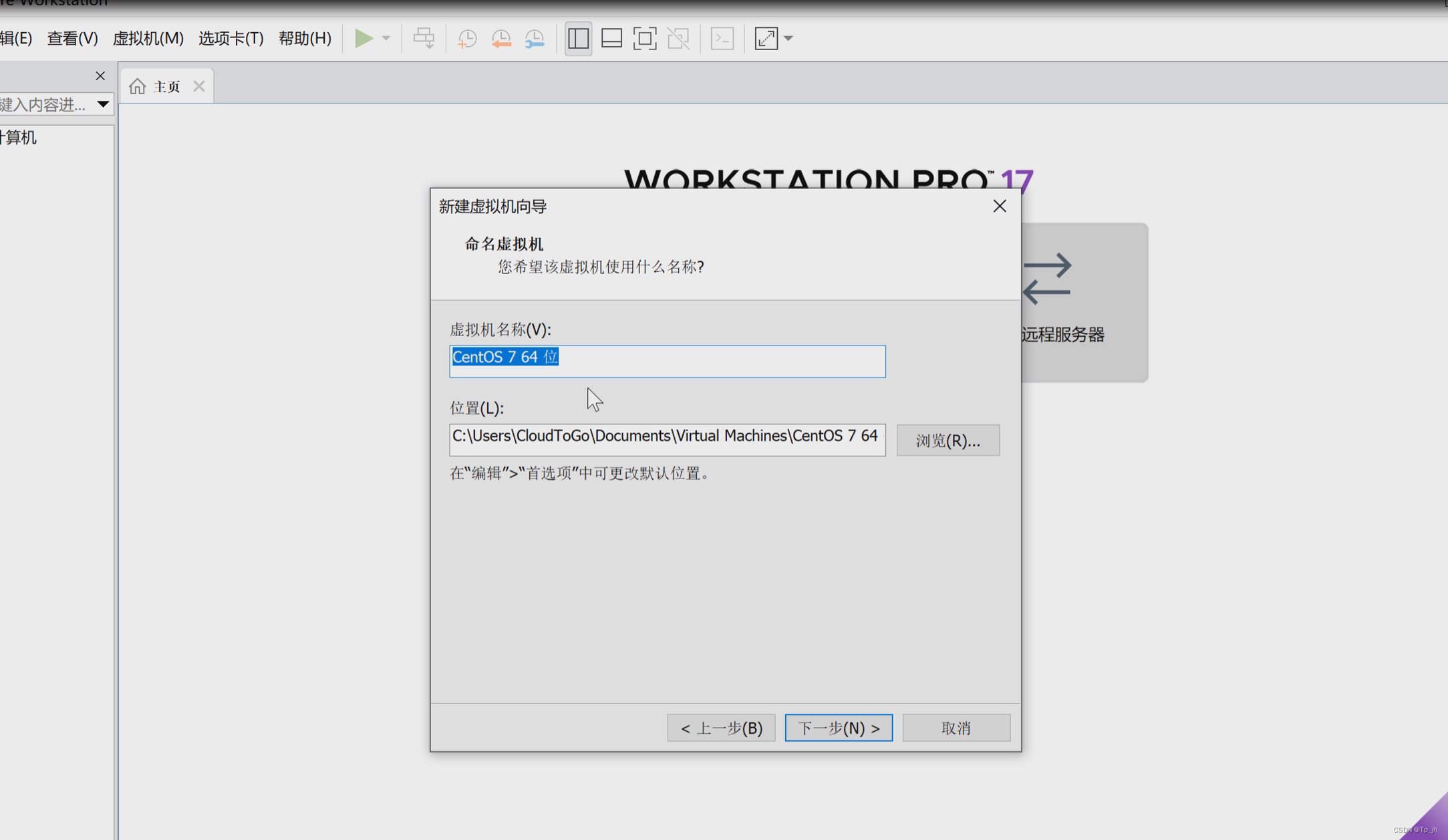Open the 选项卡(T) menu
This screenshot has height=840, width=1448.
pyautogui.click(x=231, y=38)
